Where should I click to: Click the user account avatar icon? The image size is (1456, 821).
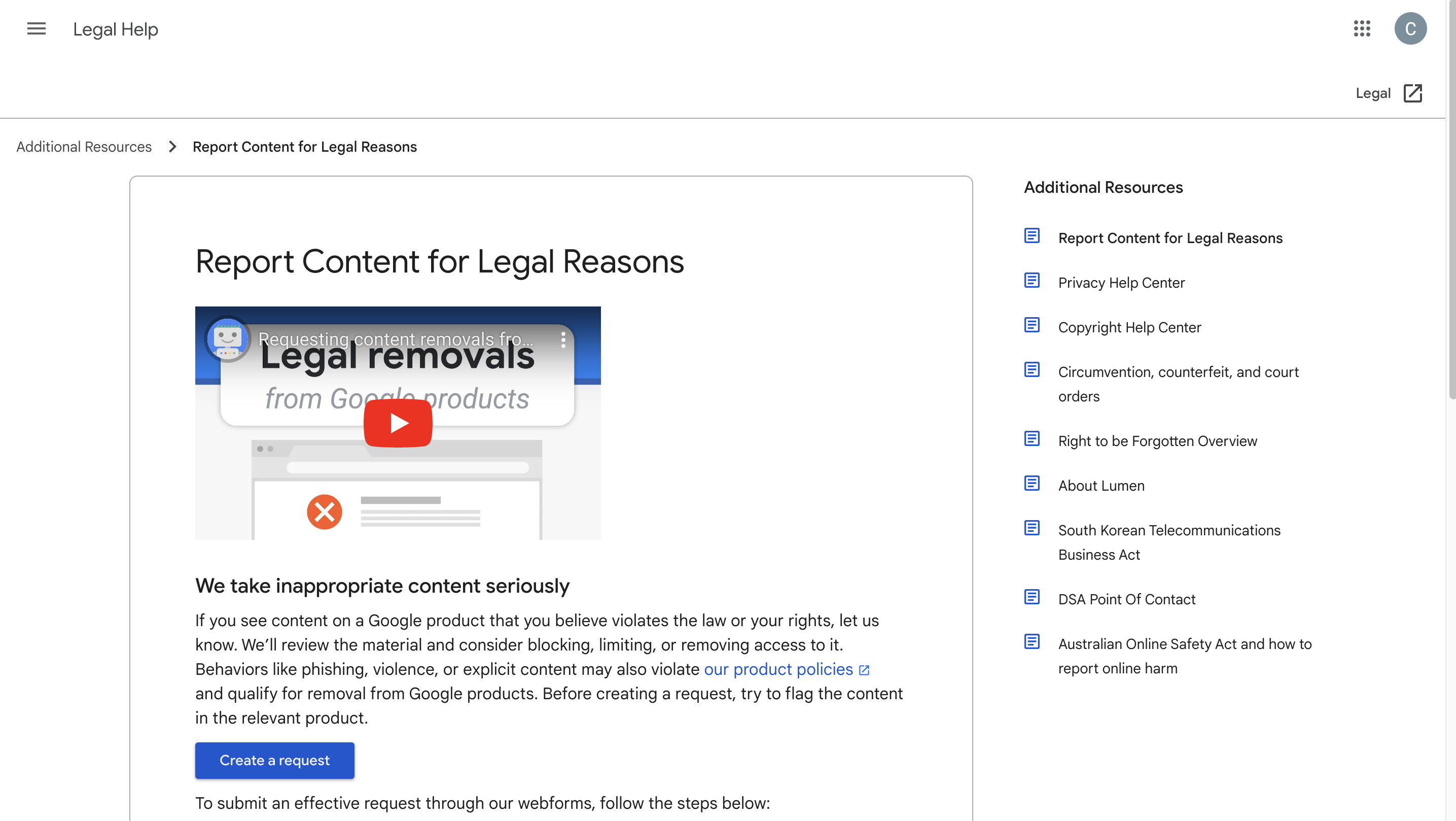[1410, 28]
